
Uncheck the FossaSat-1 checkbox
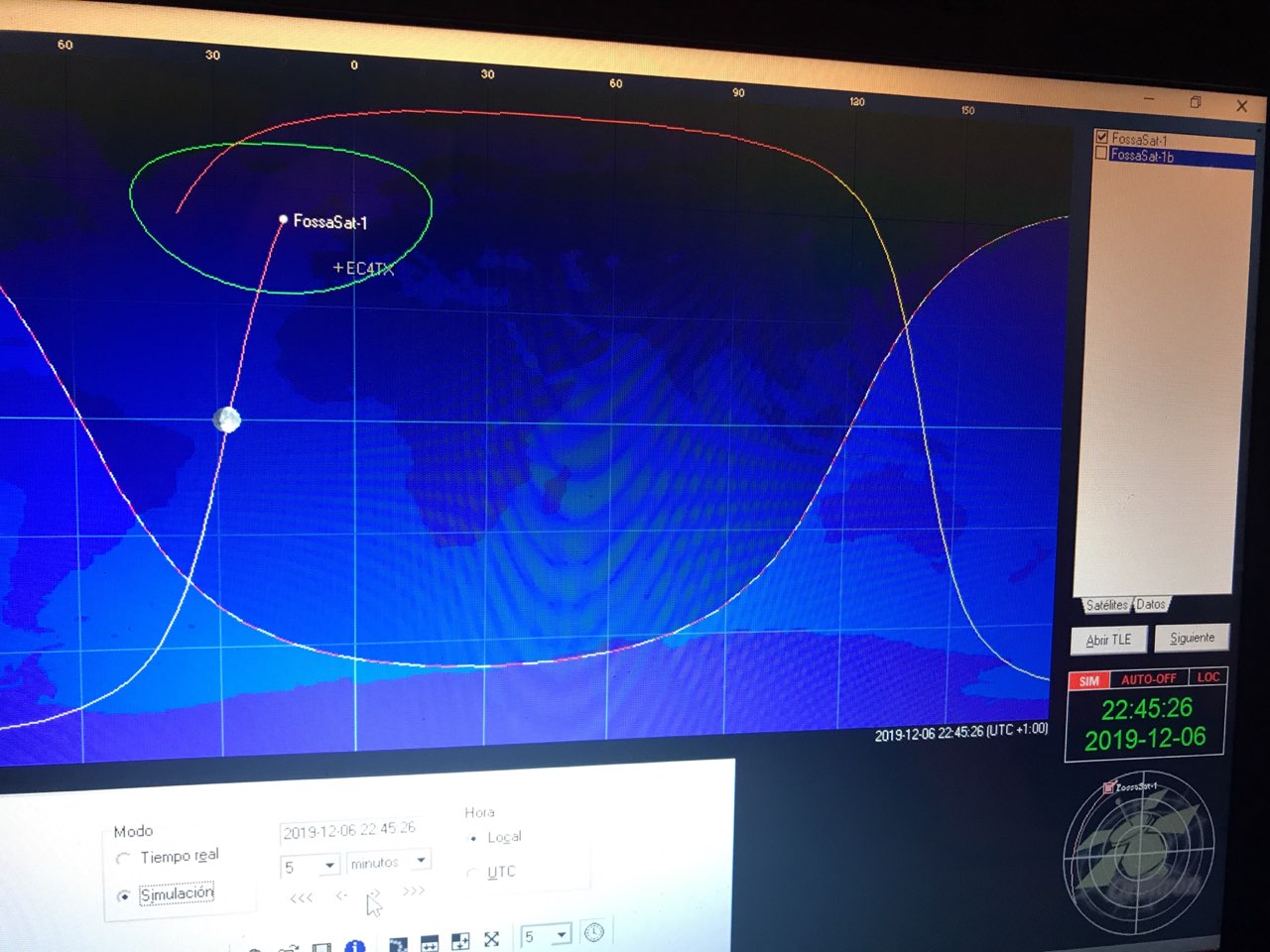click(x=1101, y=137)
